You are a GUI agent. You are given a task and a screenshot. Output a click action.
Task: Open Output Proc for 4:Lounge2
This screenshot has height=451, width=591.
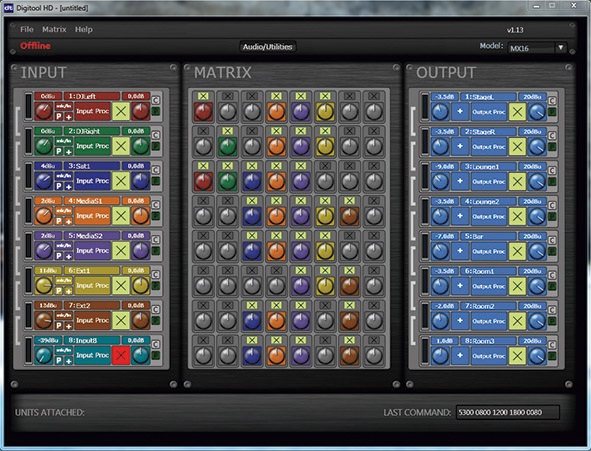(488, 216)
